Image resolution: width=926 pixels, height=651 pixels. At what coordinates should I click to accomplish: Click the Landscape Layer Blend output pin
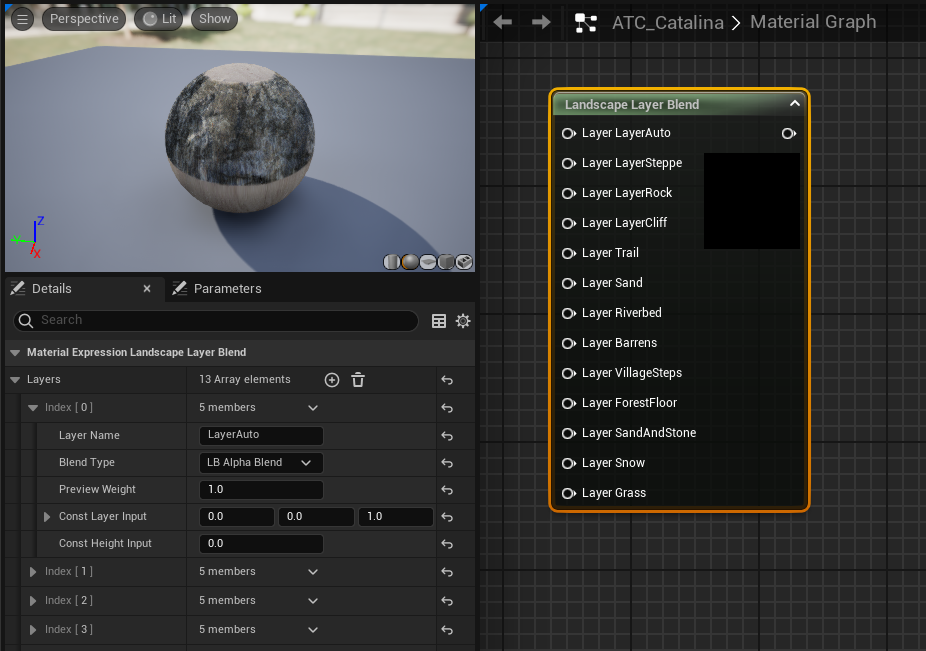click(x=788, y=133)
